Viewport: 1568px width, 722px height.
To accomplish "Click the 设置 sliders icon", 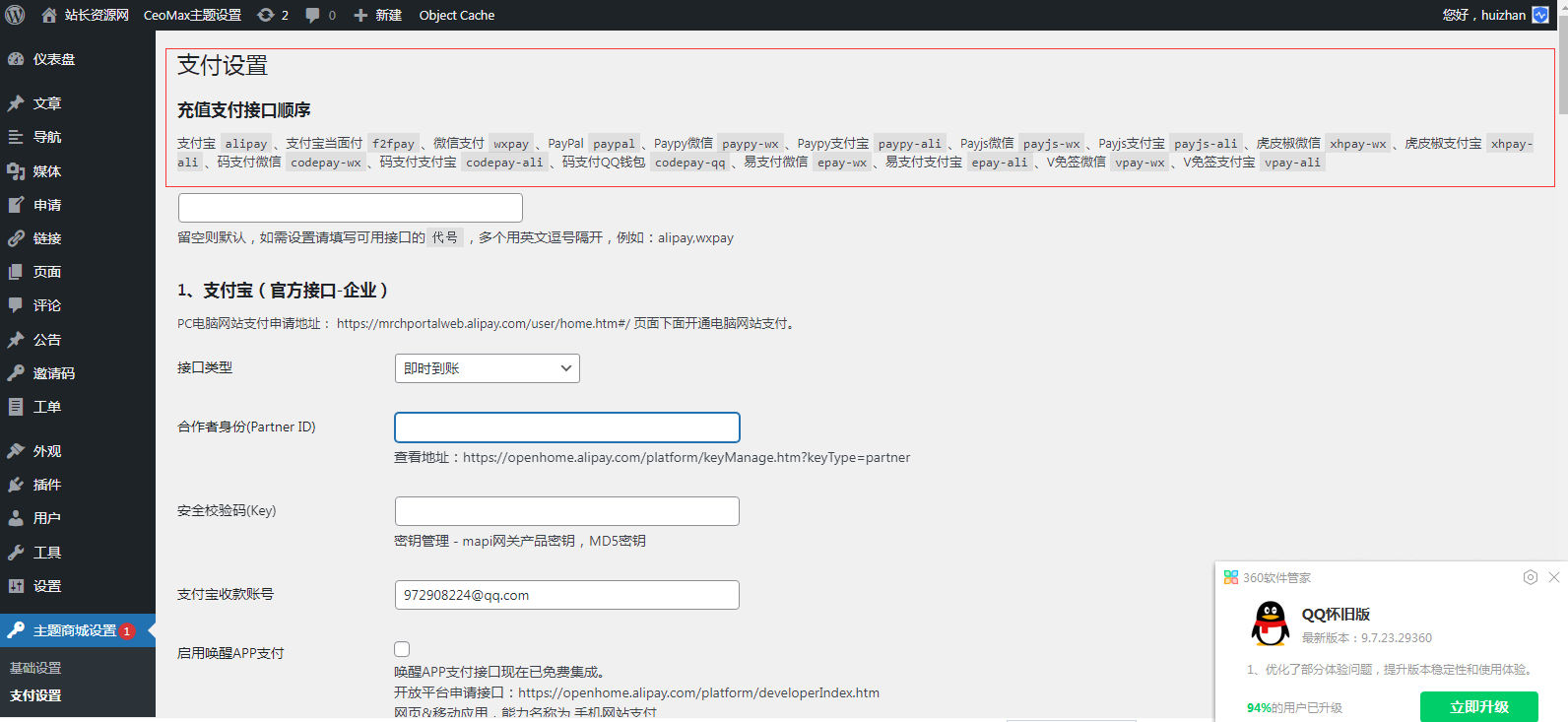I will [x=16, y=586].
